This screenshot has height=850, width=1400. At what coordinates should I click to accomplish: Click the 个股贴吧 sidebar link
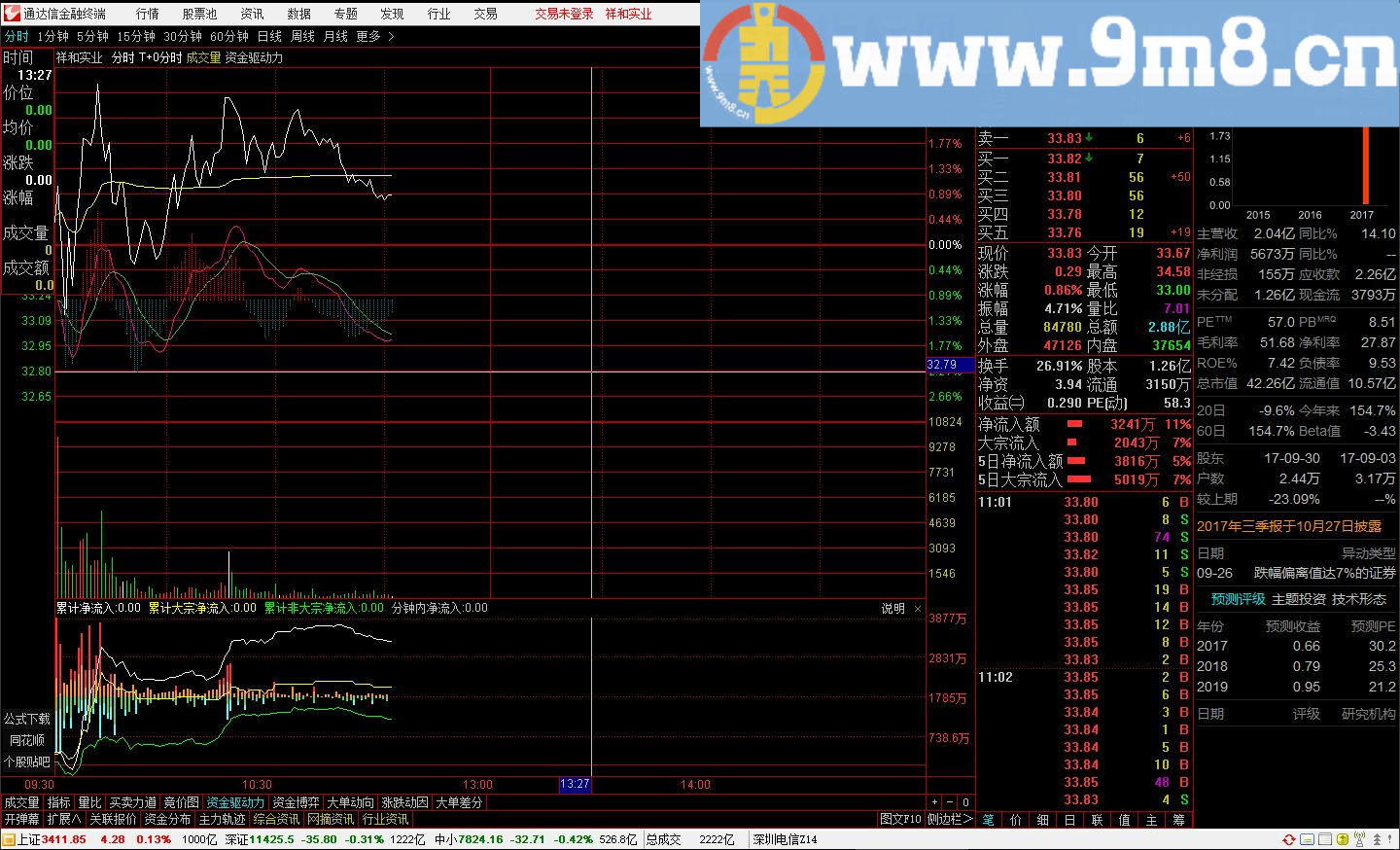pyautogui.click(x=27, y=761)
